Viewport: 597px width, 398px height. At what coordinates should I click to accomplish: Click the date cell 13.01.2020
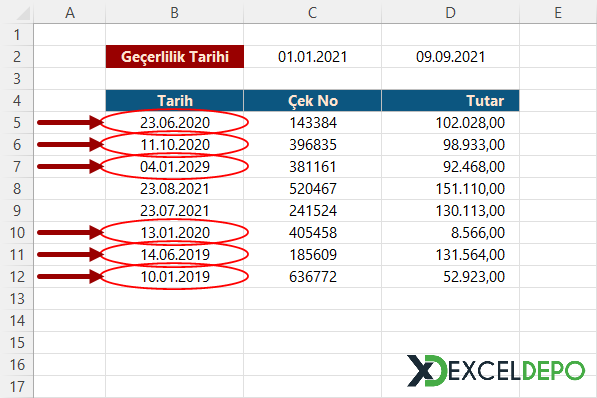175,233
